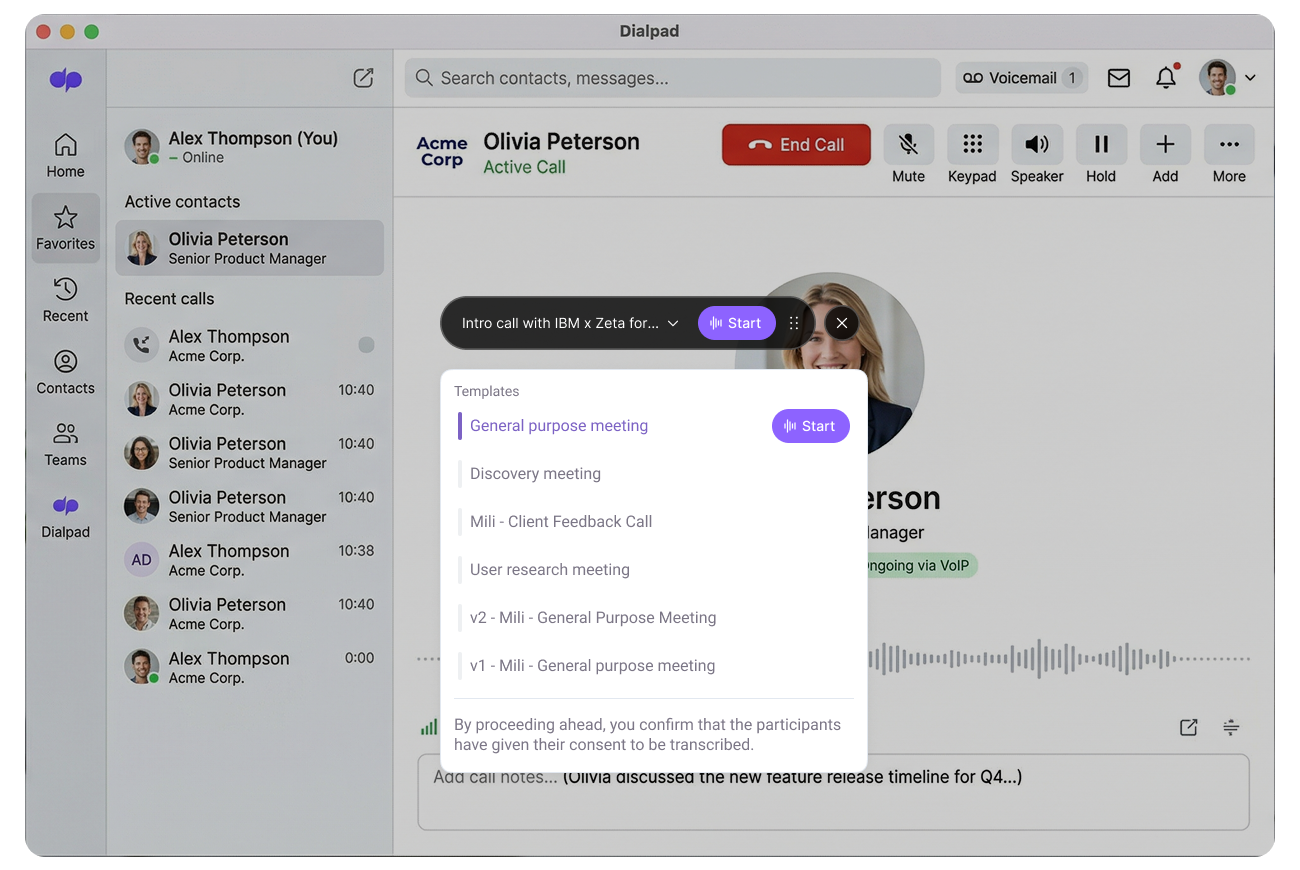
Task: Click the AD initials avatar
Action: tap(141, 560)
